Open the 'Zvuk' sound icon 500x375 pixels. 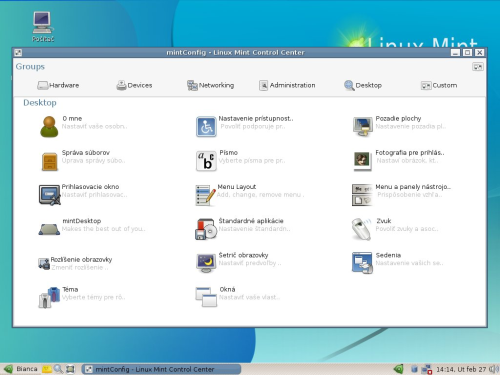pos(362,229)
